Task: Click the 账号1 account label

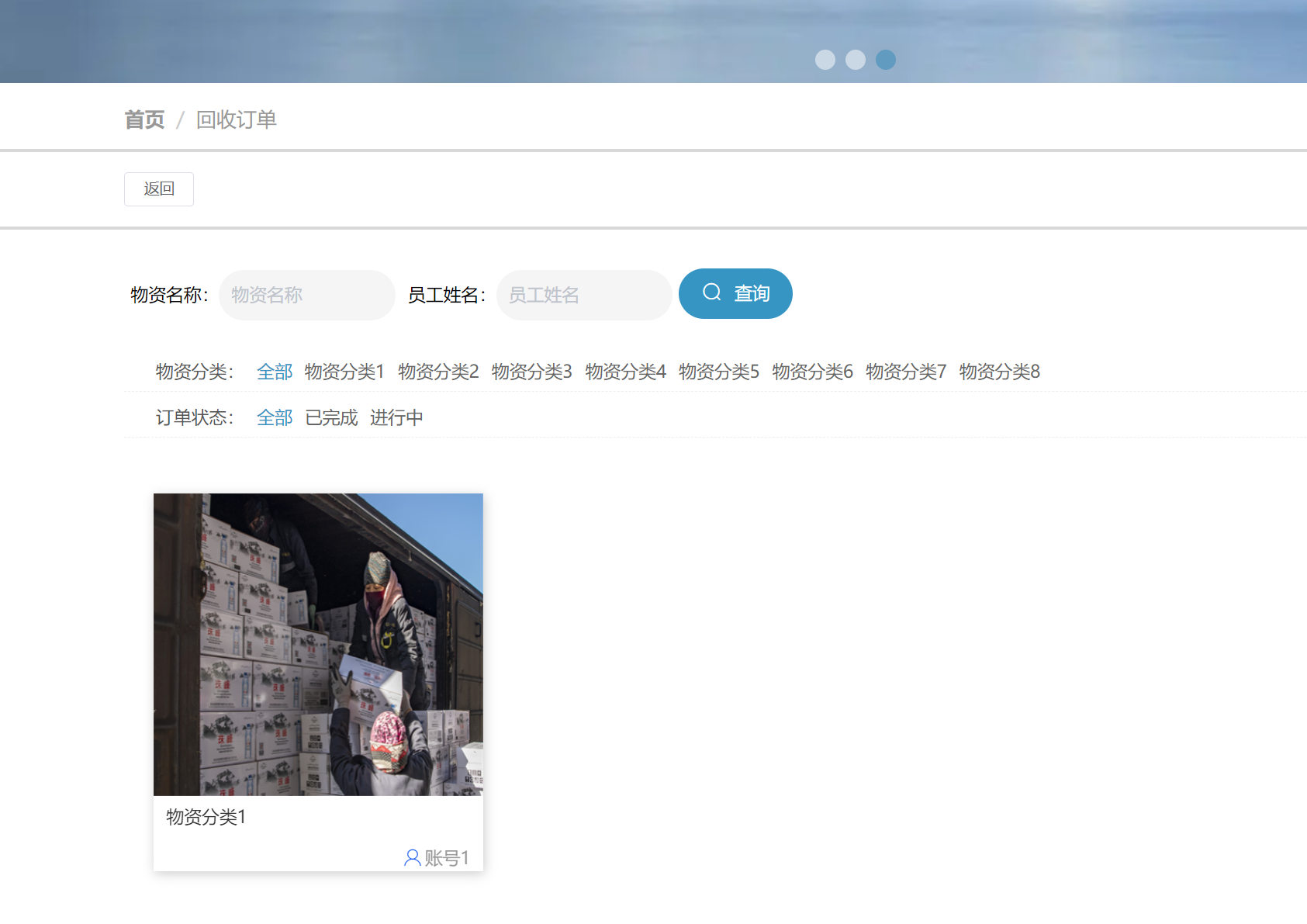Action: point(446,858)
